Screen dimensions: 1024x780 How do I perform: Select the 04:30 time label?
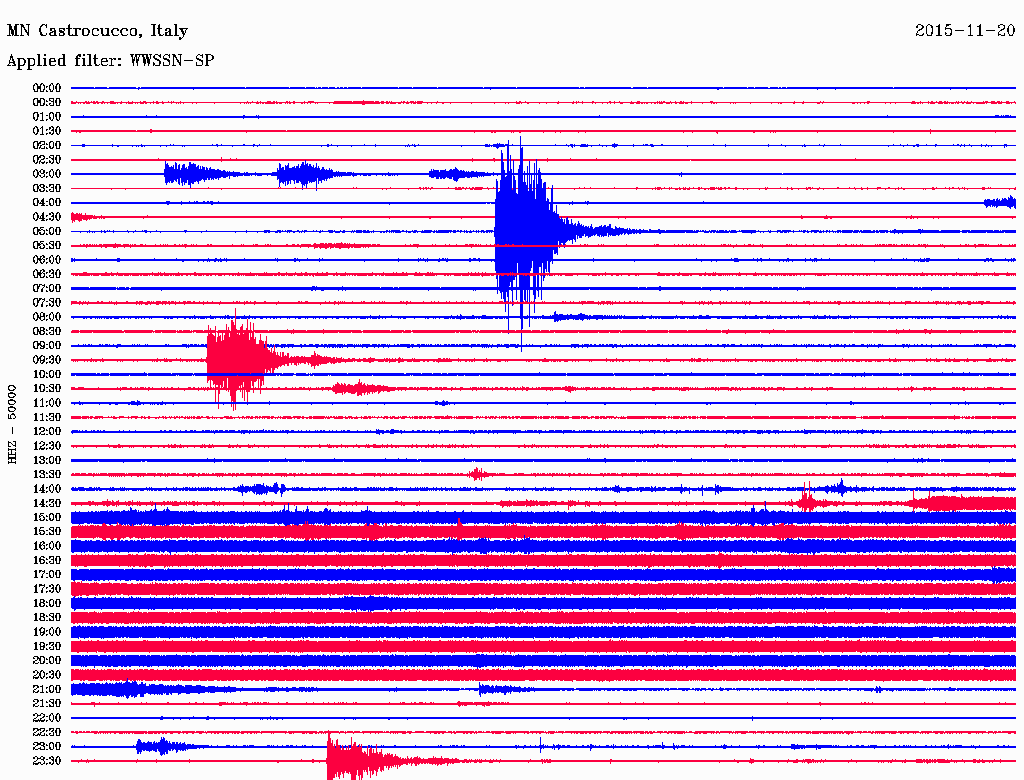(x=47, y=217)
